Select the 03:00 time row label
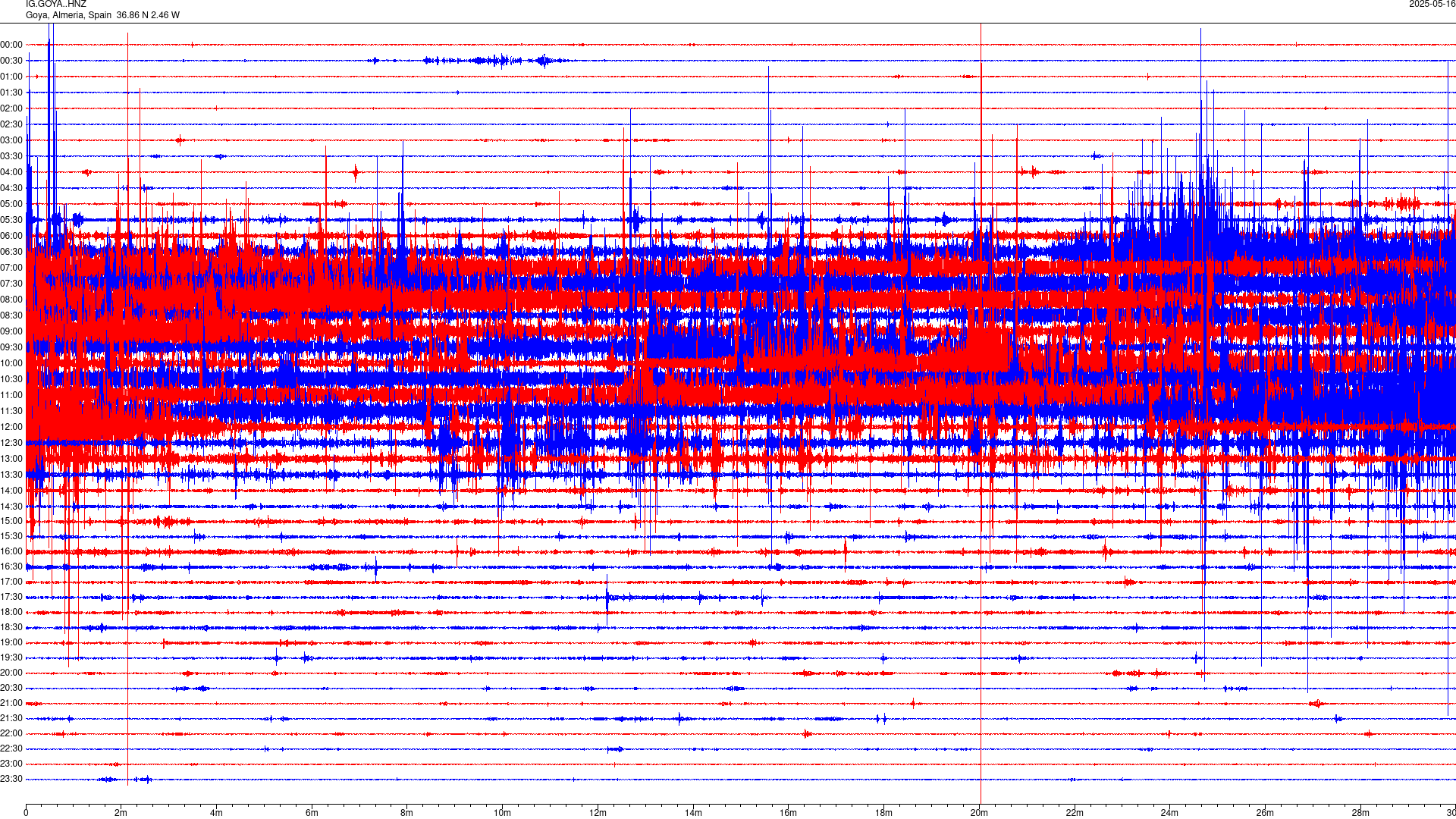1456x819 pixels. 11,140
